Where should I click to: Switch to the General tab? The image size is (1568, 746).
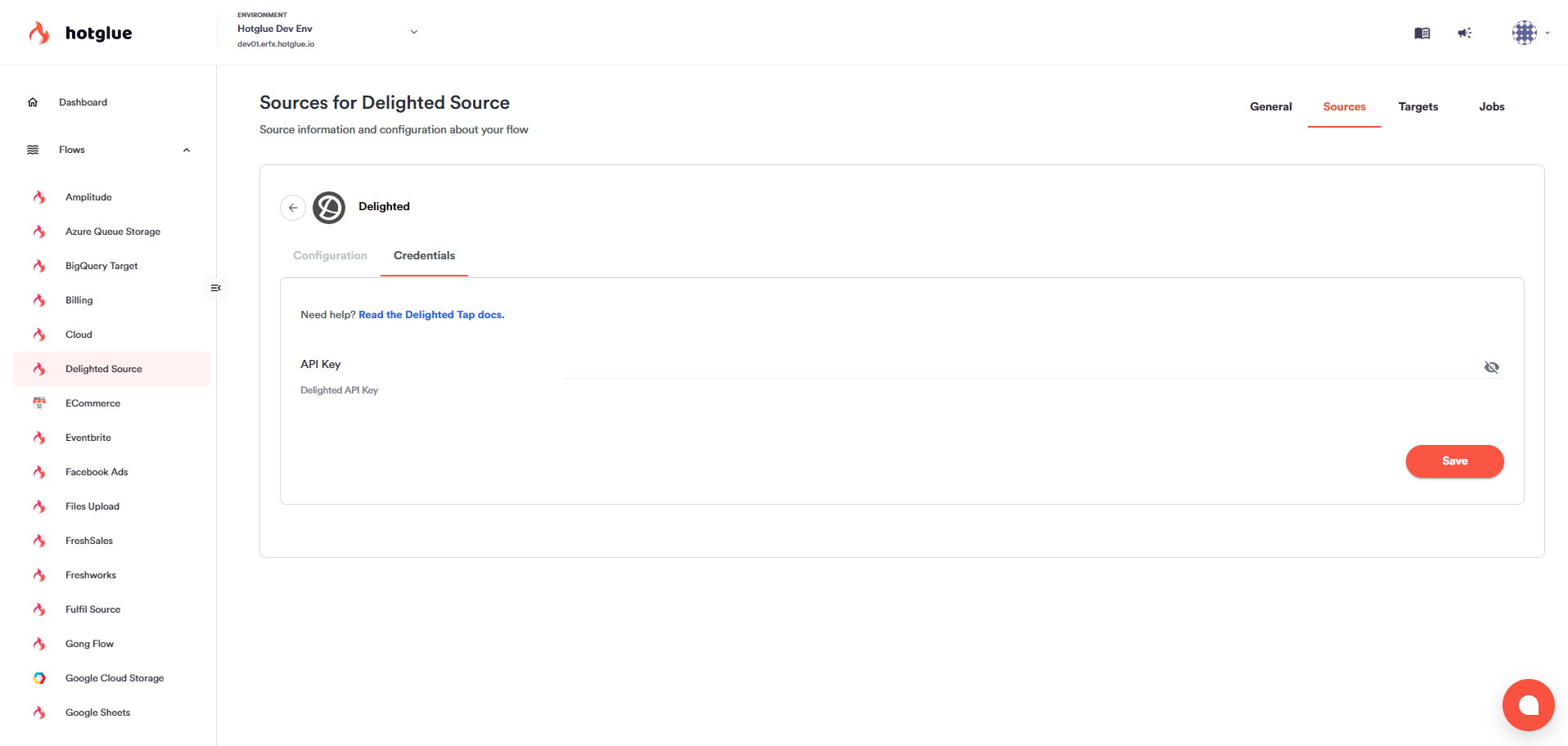[x=1271, y=107]
